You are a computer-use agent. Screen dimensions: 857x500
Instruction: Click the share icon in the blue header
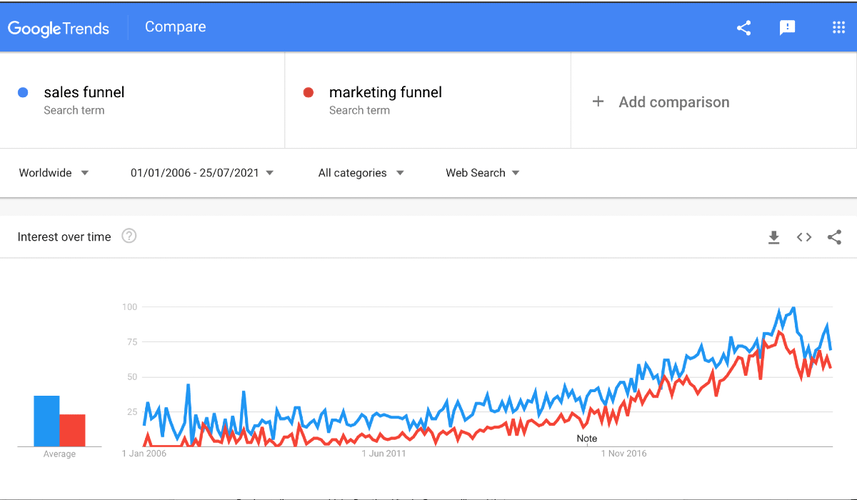point(743,28)
